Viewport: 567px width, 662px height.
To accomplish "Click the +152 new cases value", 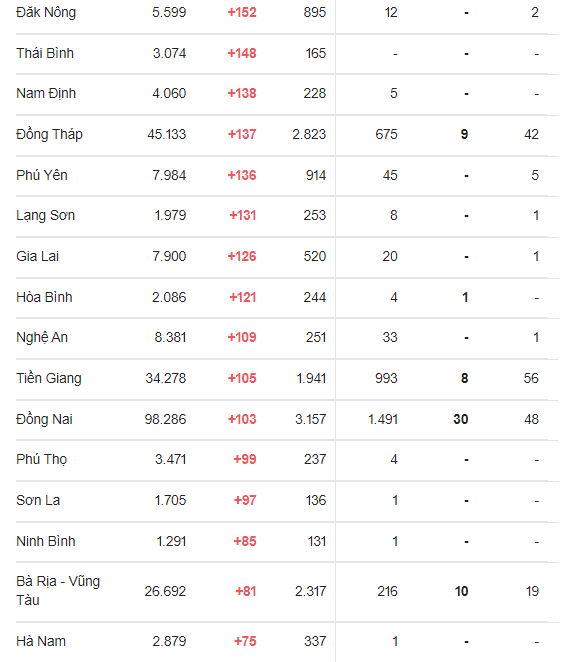I will tap(242, 12).
